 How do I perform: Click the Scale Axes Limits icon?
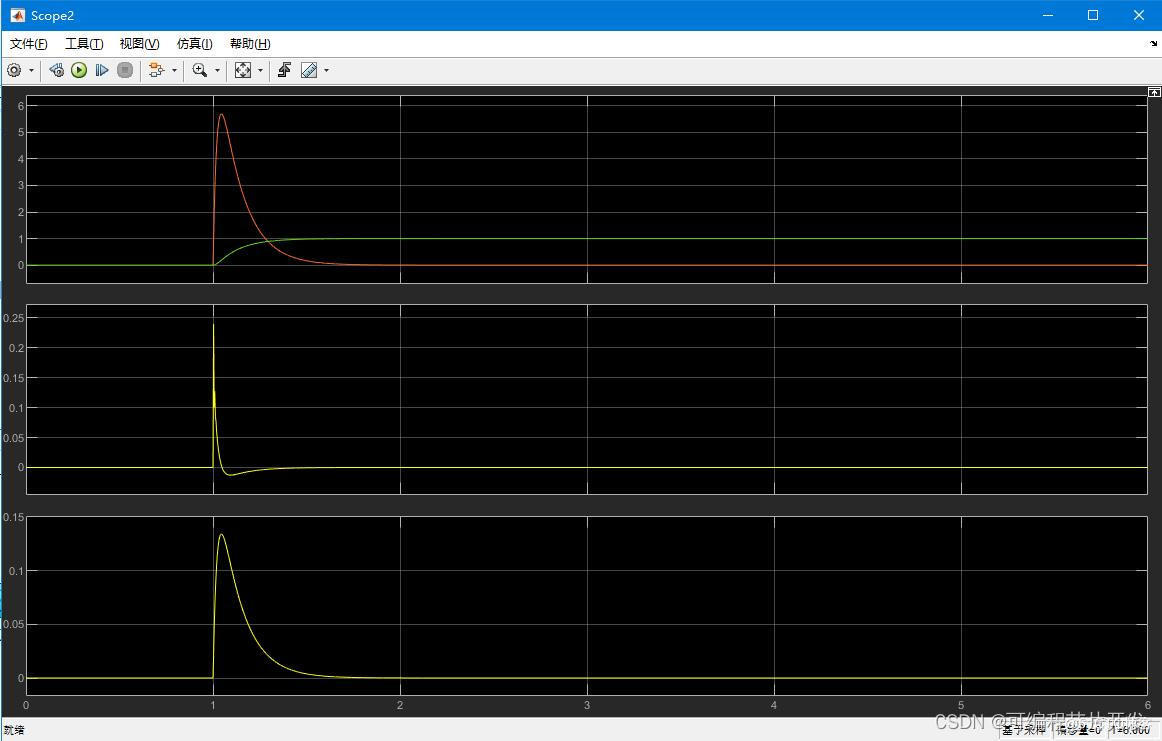point(242,70)
